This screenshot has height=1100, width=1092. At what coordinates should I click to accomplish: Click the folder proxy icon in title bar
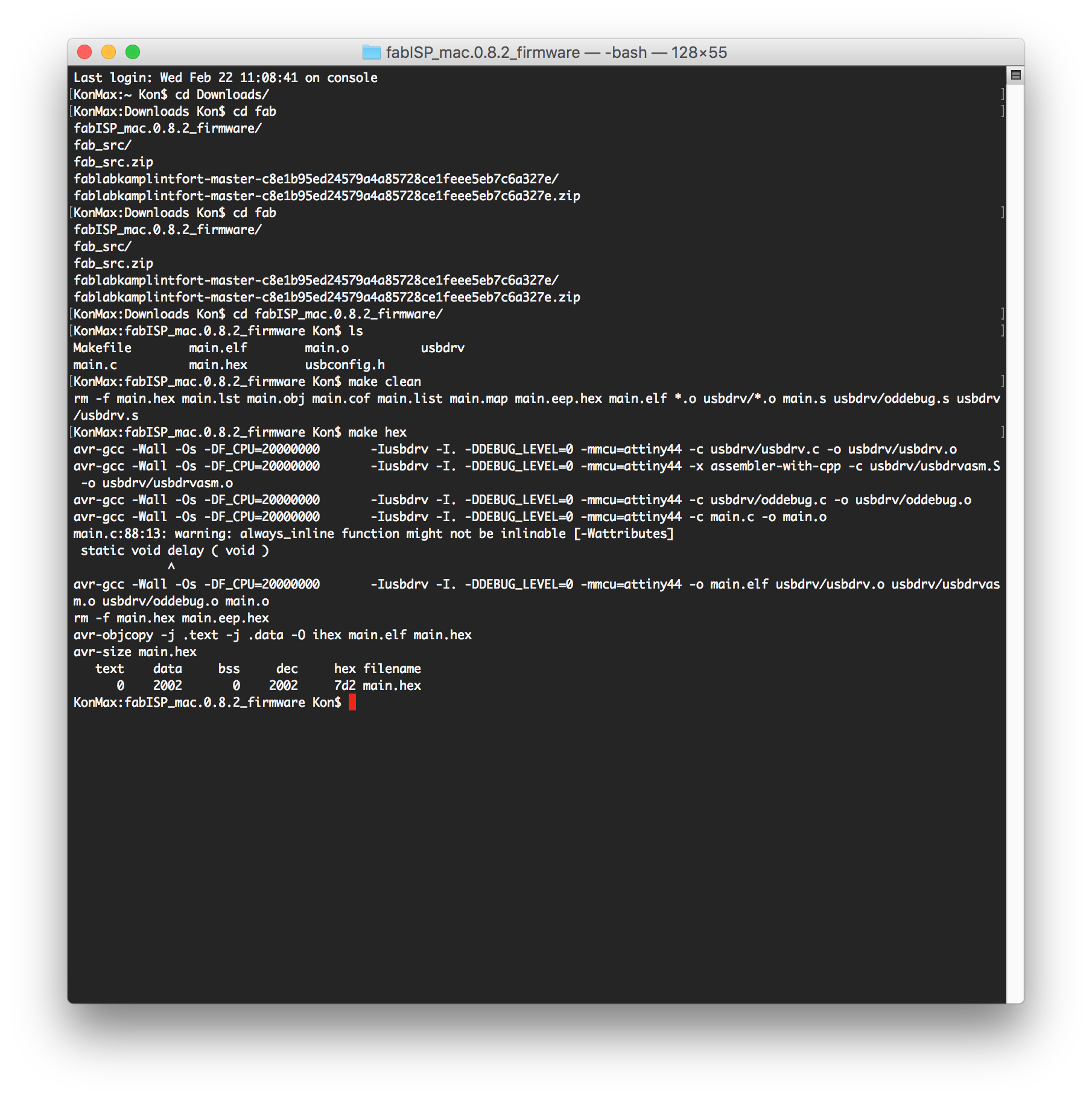click(371, 52)
